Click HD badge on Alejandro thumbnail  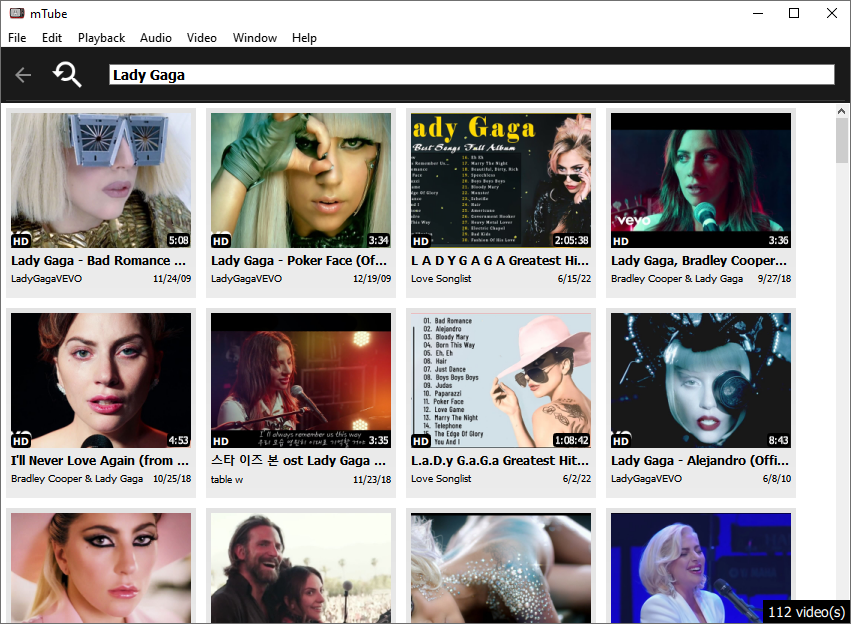(621, 441)
